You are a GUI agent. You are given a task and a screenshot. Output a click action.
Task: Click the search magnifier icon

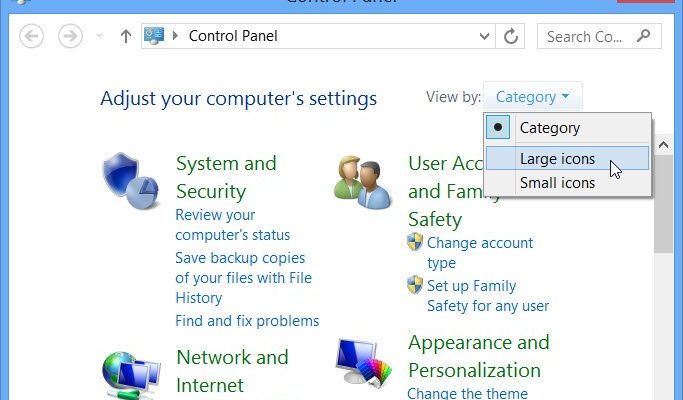point(643,35)
